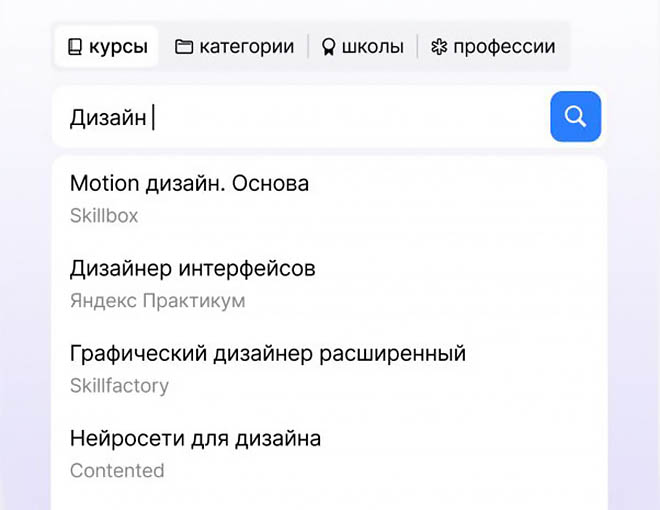Click the Skillfactory school name
This screenshot has height=510, width=660.
(x=119, y=385)
